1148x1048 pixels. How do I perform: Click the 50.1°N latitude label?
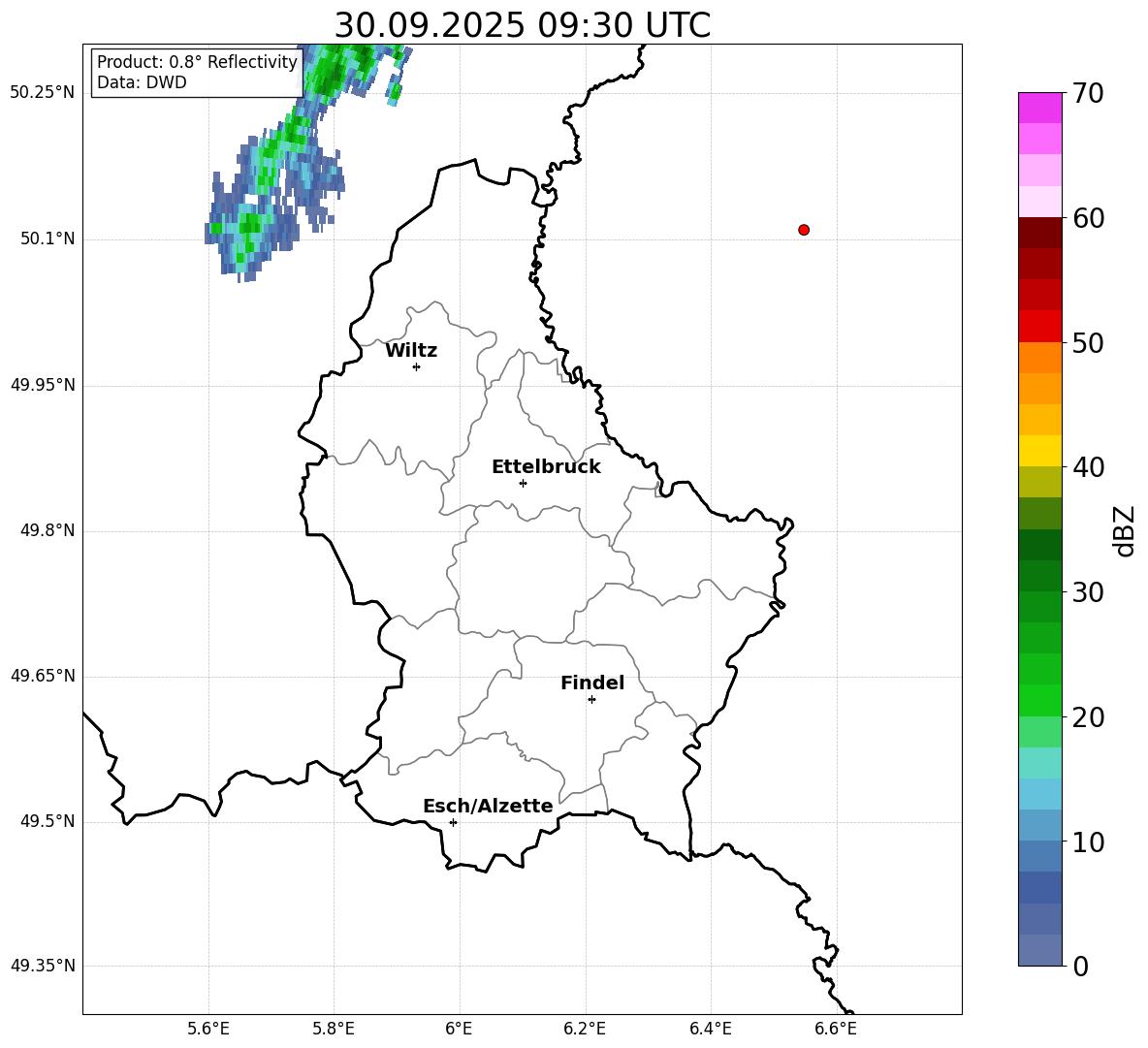point(48,239)
